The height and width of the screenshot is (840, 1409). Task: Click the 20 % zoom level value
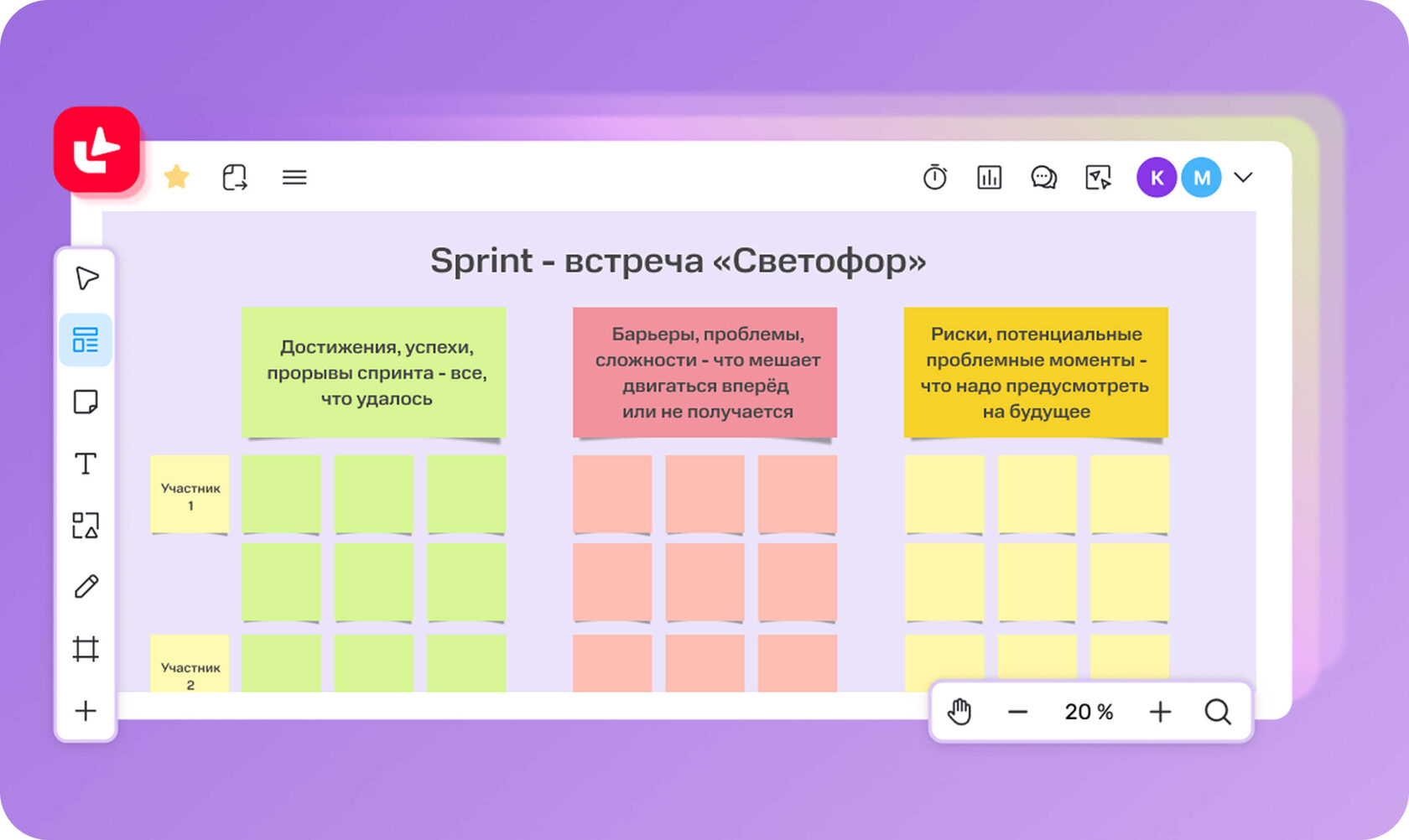coord(1089,712)
